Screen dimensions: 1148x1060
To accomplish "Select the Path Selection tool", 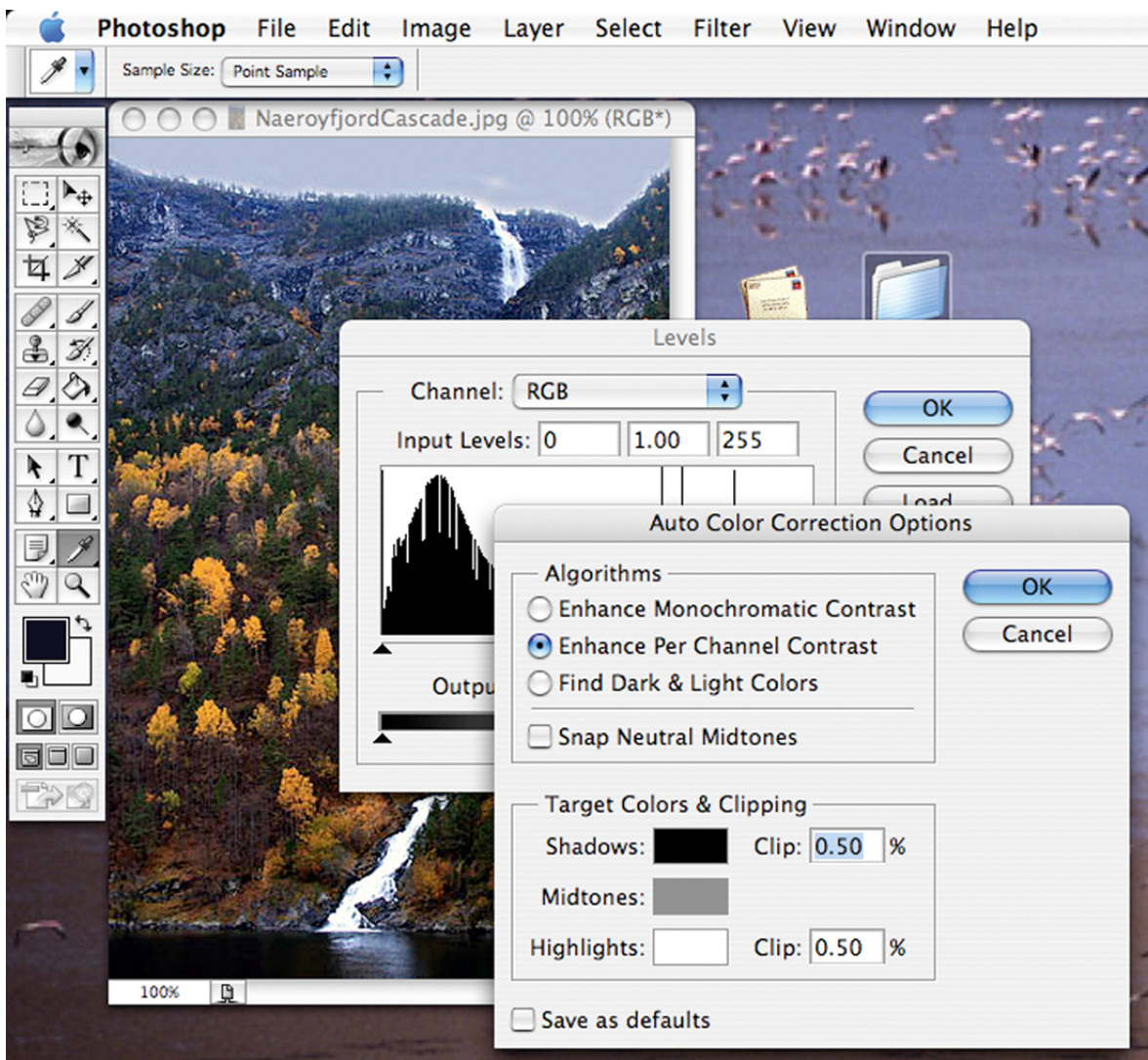I will coord(34,467).
